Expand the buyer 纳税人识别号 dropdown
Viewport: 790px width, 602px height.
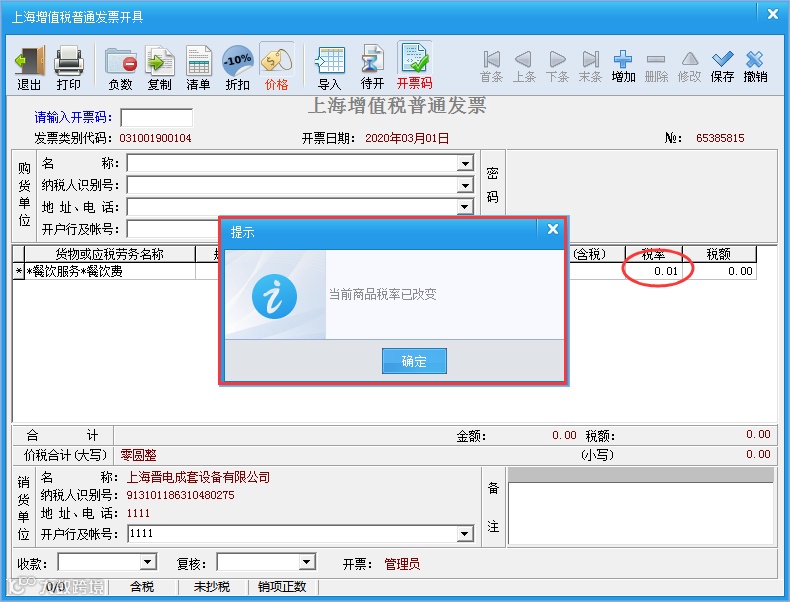pyautogui.click(x=465, y=185)
